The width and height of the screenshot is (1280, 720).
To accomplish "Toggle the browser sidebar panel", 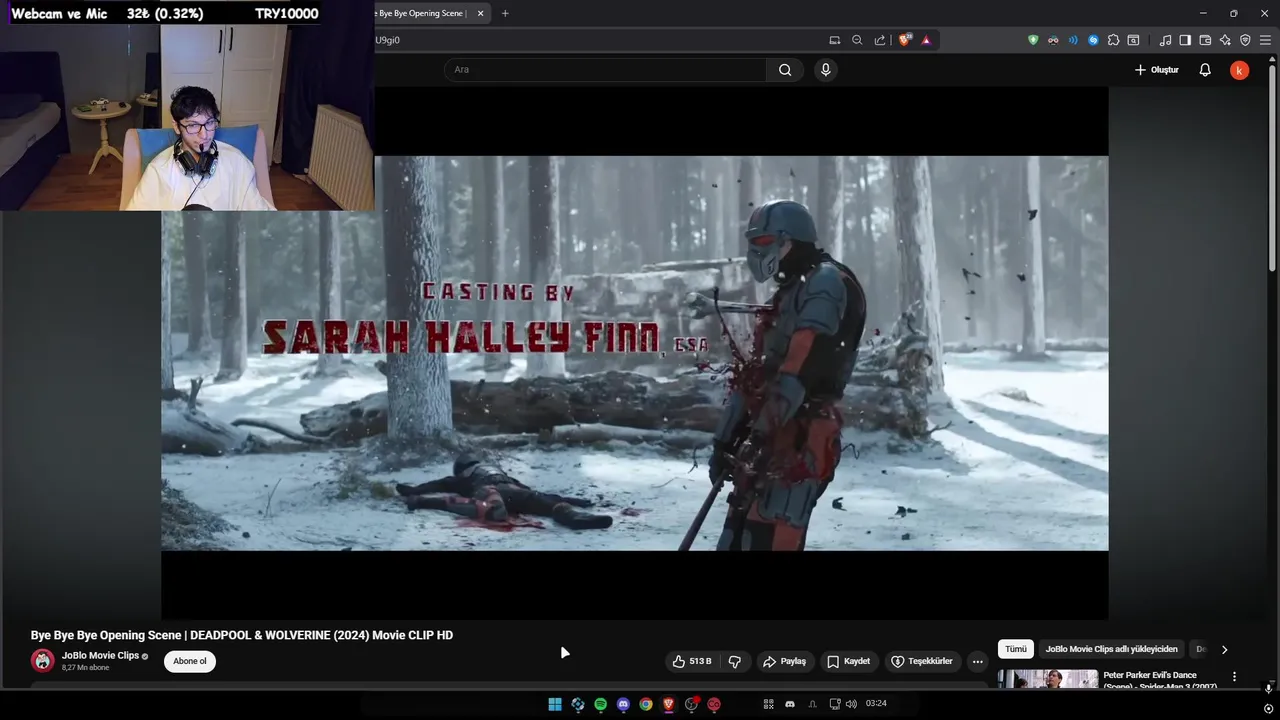I will coord(1185,40).
